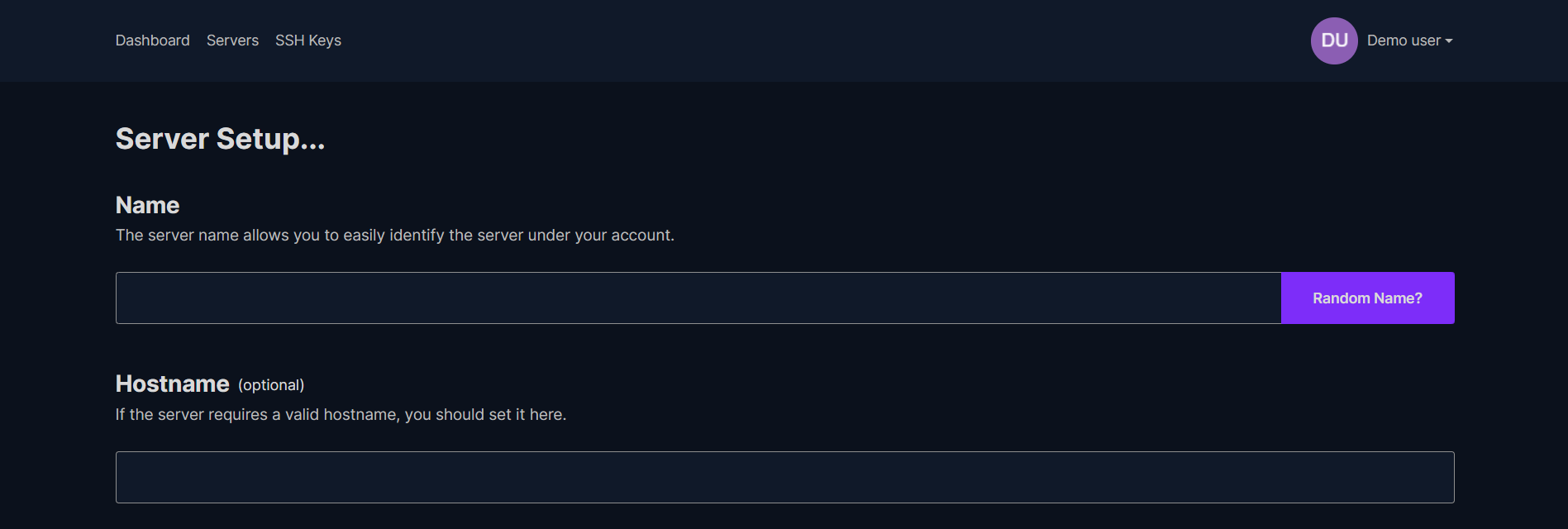This screenshot has height=529, width=1568.
Task: Click Servers in the top navigation bar
Action: [x=232, y=40]
